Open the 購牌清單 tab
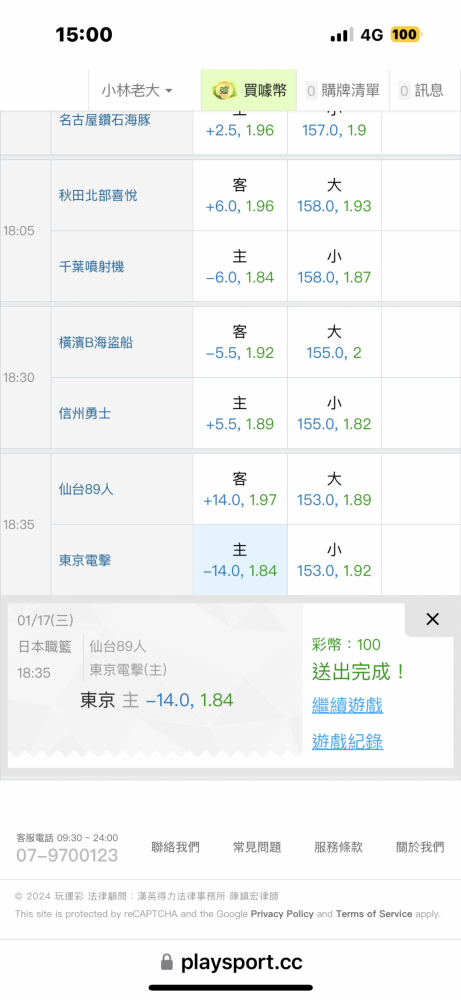The image size is (461, 1000). click(343, 91)
